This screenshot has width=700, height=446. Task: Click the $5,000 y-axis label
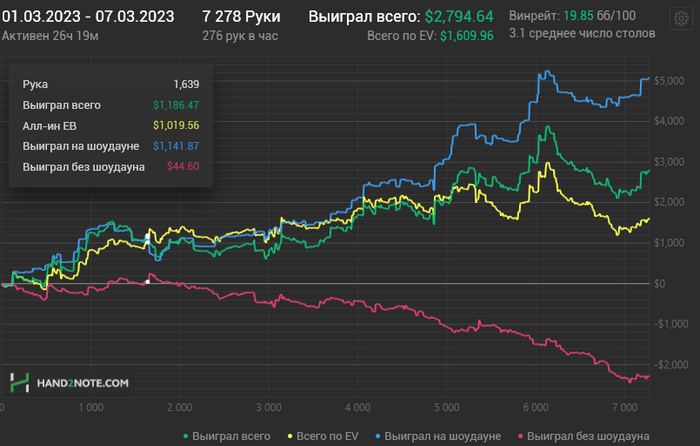(669, 81)
